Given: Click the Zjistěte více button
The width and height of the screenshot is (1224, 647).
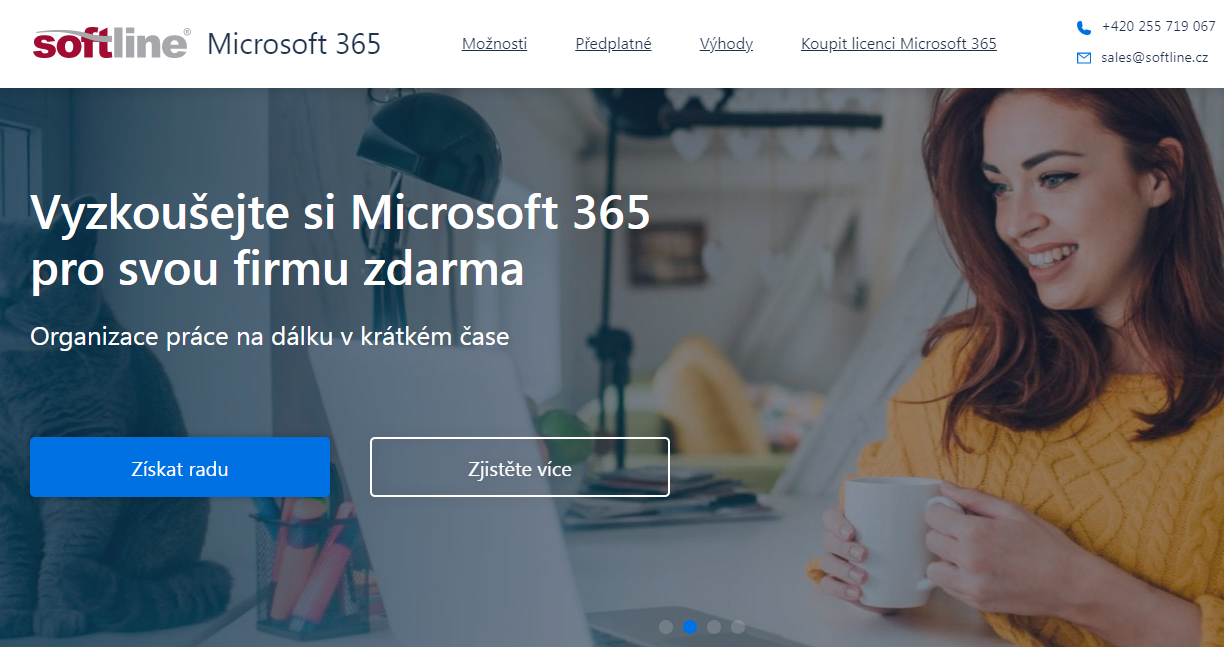Looking at the screenshot, I should [520, 467].
